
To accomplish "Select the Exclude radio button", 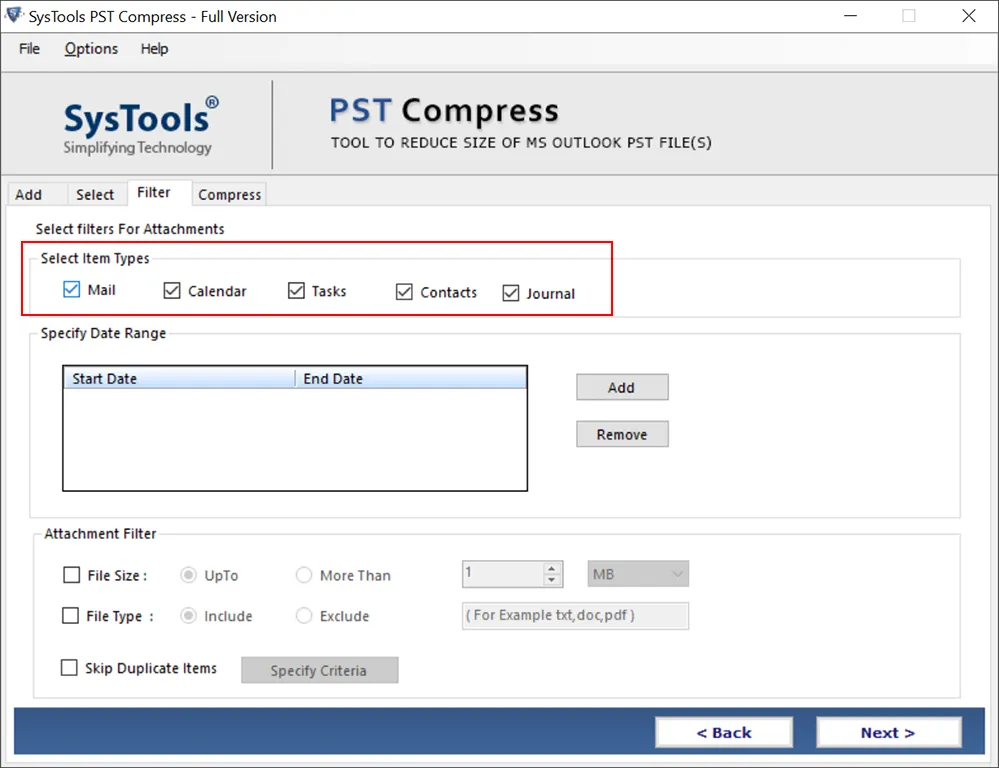I will [304, 616].
